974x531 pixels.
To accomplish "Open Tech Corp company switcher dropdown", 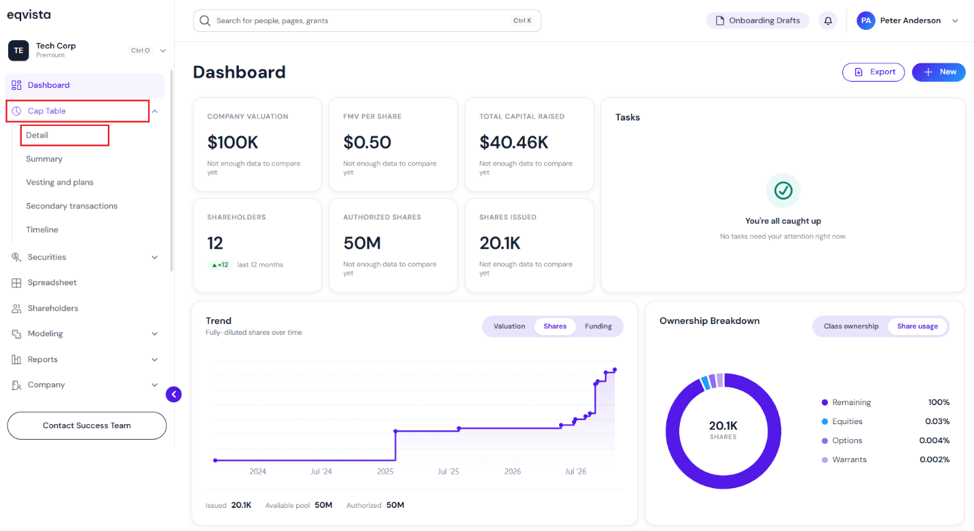I will click(163, 51).
